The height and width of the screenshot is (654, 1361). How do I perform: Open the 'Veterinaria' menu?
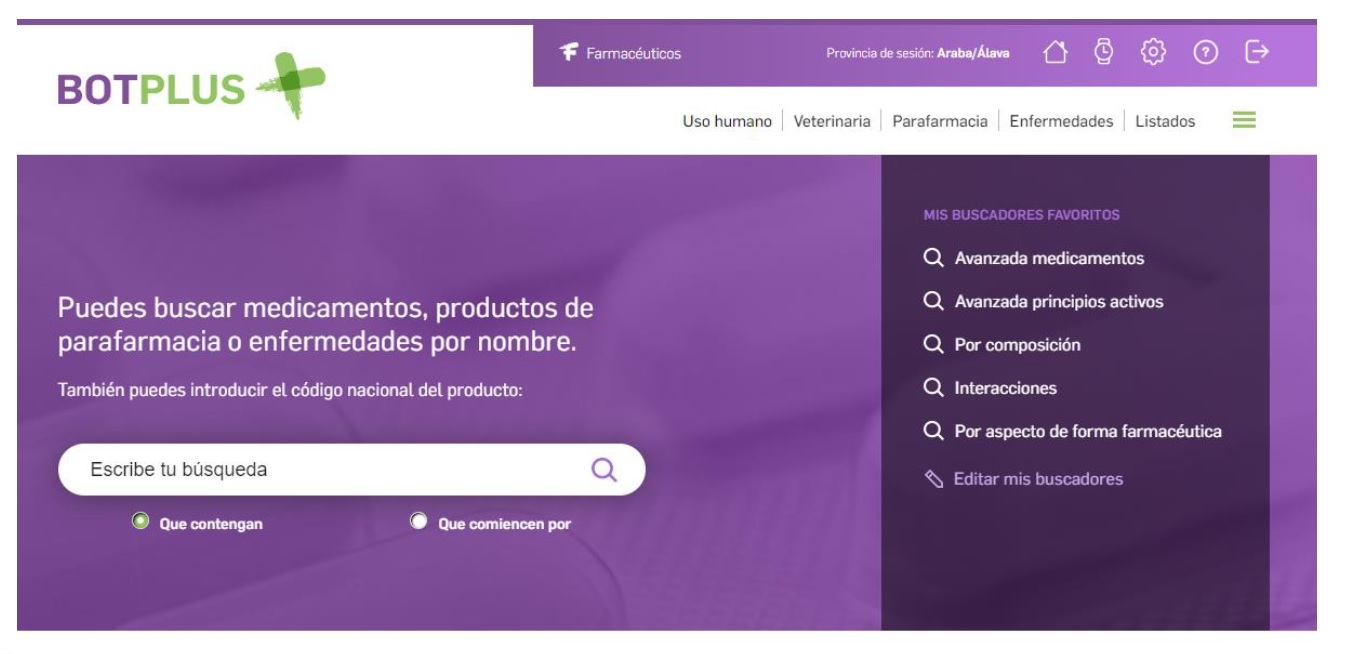pos(831,122)
